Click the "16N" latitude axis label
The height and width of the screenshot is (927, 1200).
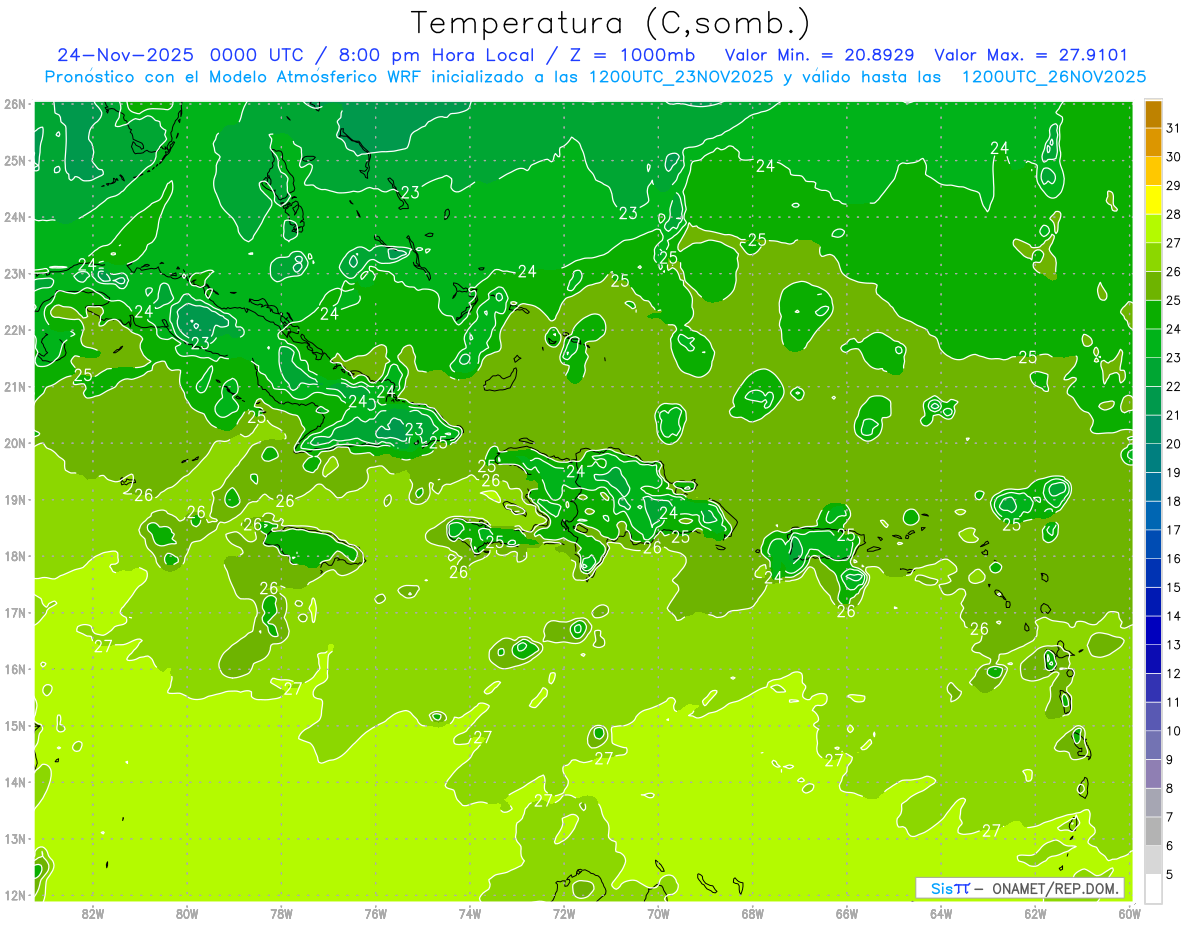click(x=15, y=669)
